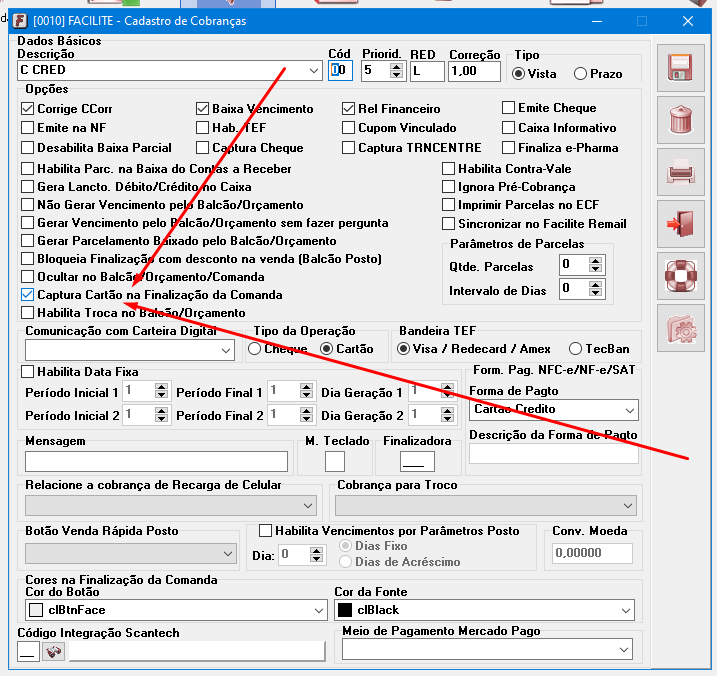Click the black Cor da Fonte swatch

(345, 610)
